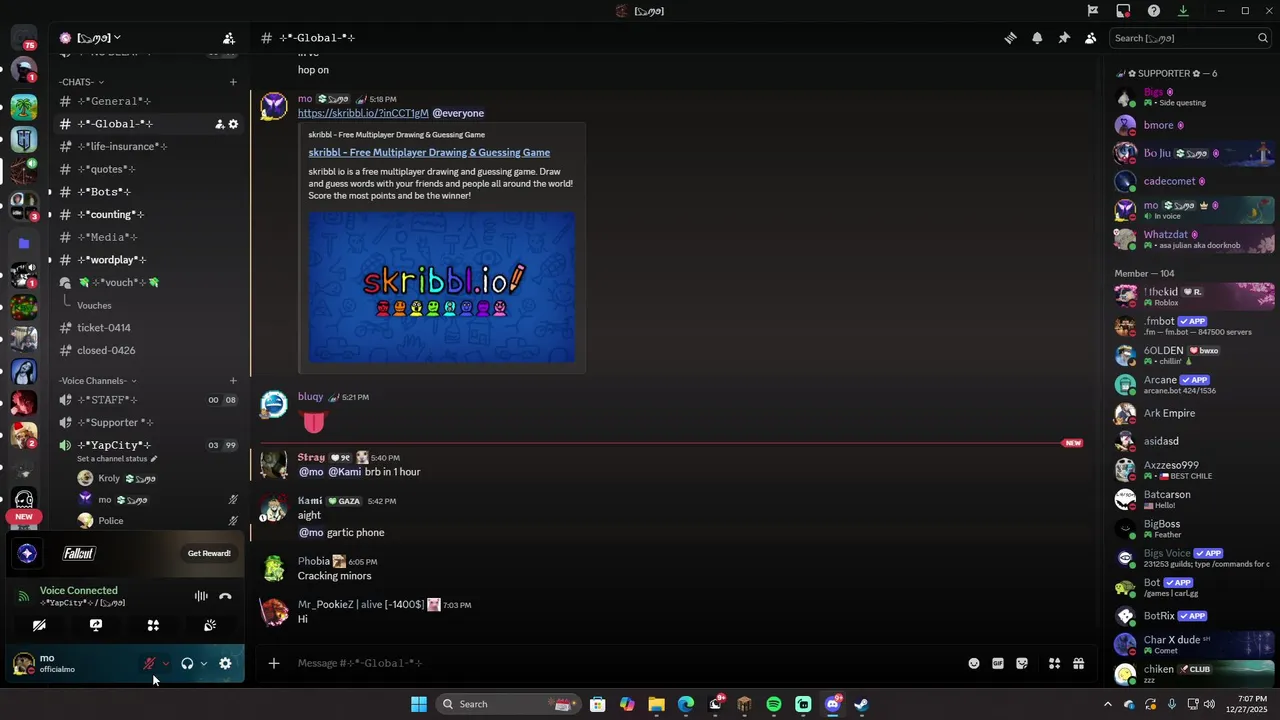Collapse the Voice Channels category

(98, 381)
